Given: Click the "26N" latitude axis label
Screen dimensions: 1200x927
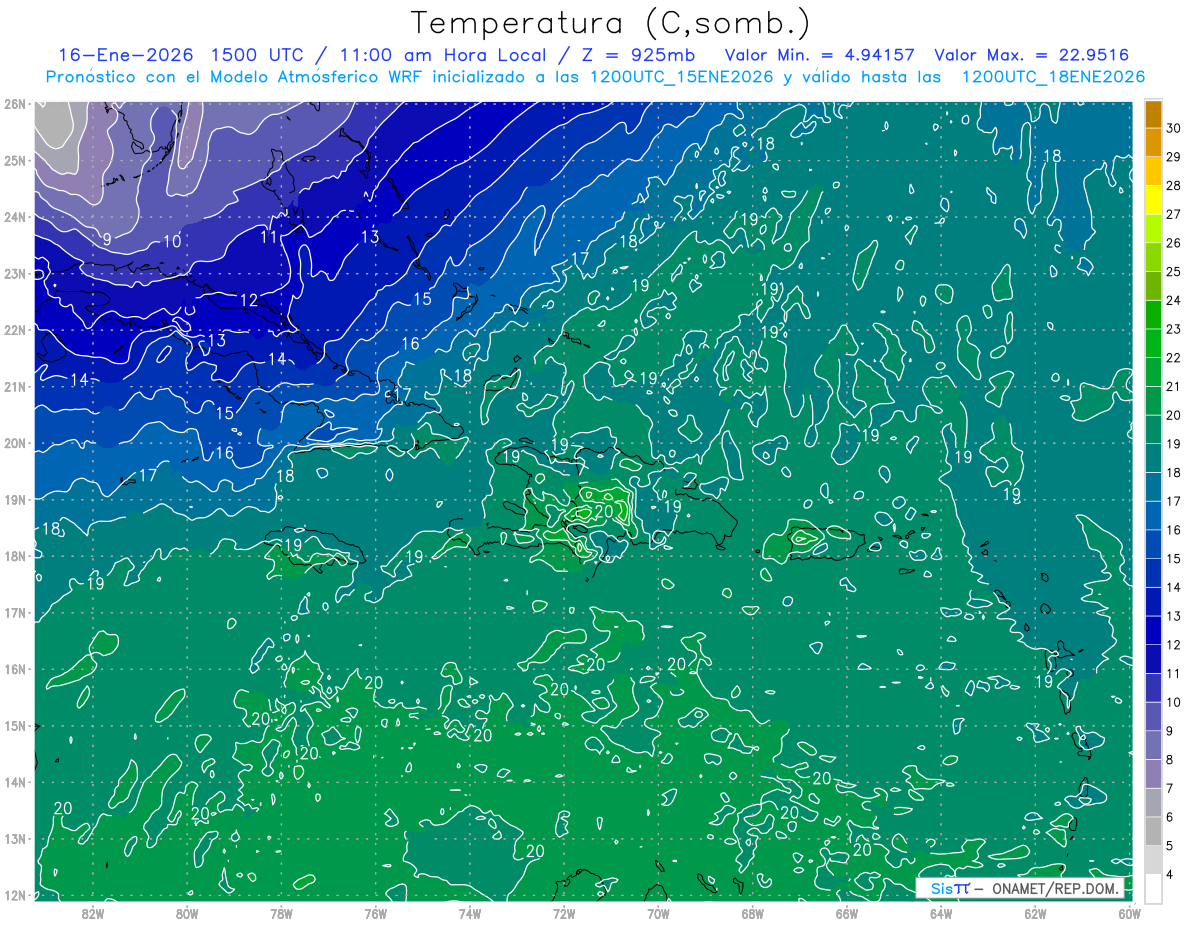Looking at the screenshot, I should pyautogui.click(x=15, y=103).
